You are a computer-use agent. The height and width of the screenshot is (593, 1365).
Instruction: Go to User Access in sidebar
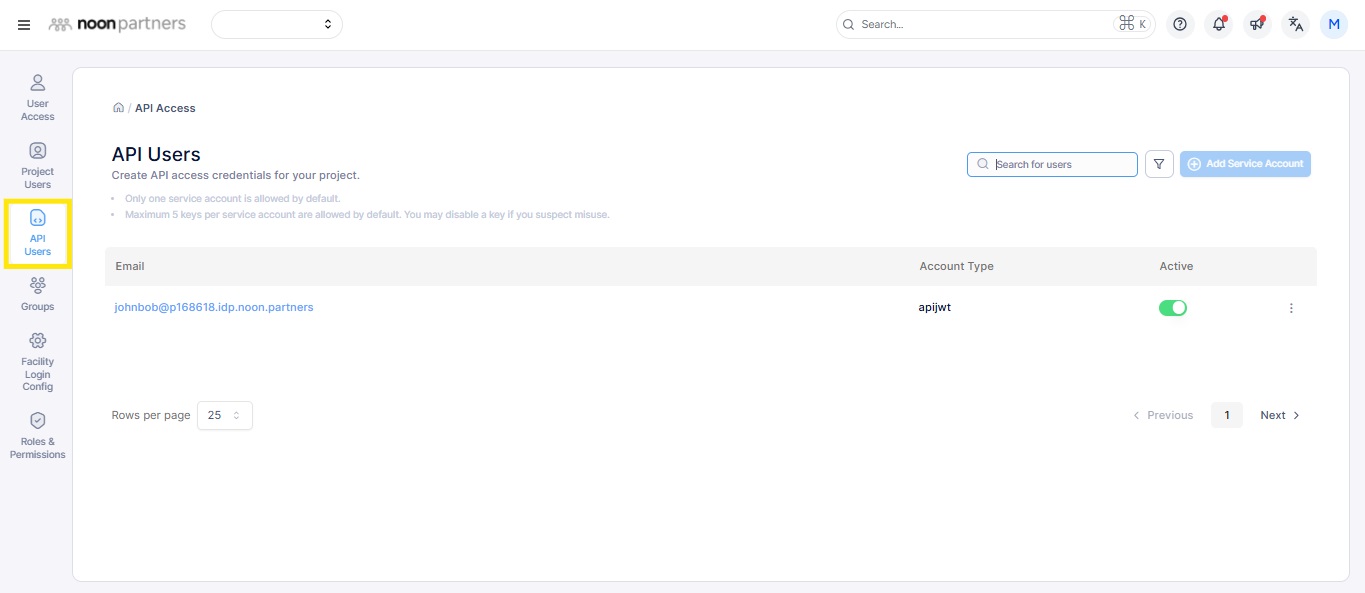click(37, 96)
